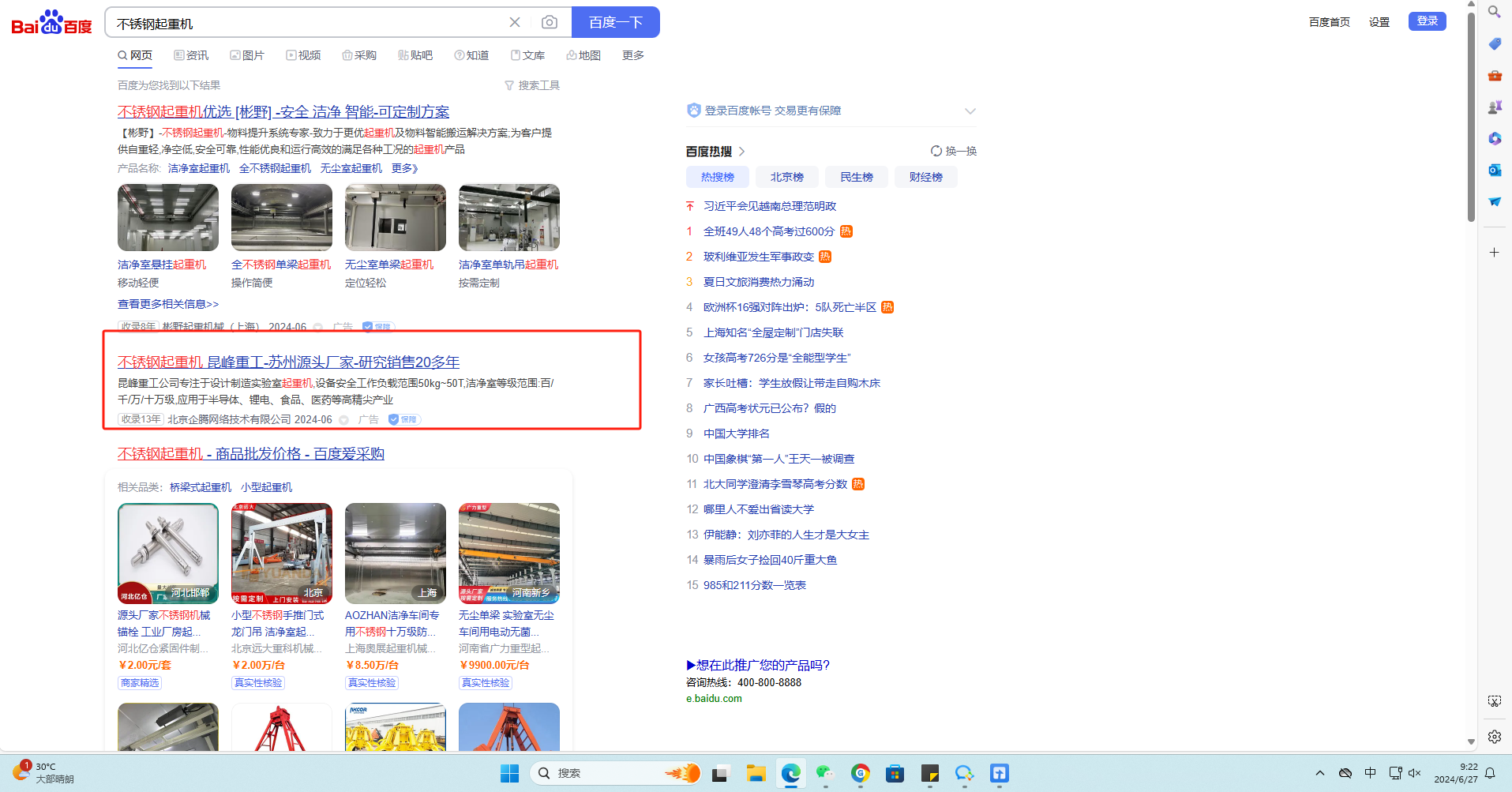
Task: Open the notification bell in the system tray
Action: pyautogui.click(x=1490, y=773)
